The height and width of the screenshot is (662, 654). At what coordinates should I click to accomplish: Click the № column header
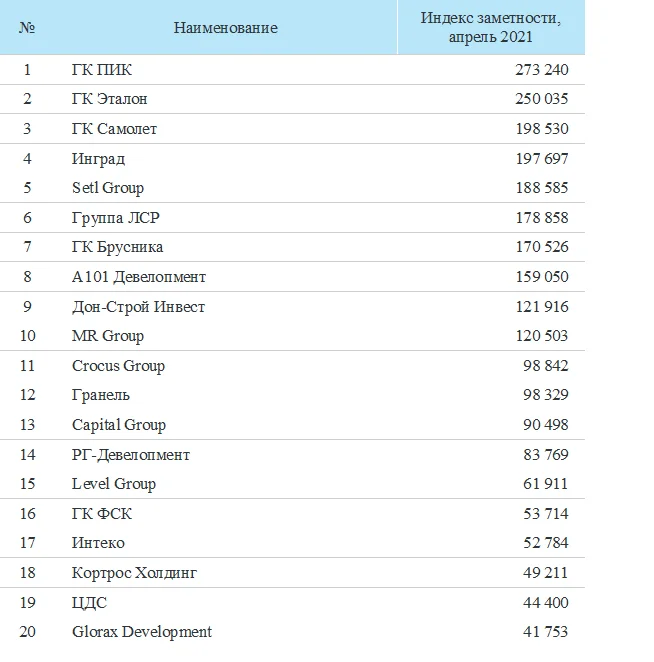[27, 28]
